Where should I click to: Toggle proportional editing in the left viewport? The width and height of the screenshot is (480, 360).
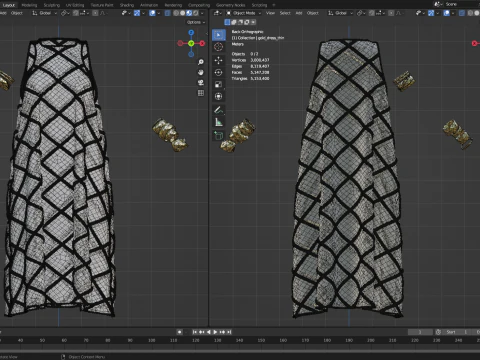point(95,13)
